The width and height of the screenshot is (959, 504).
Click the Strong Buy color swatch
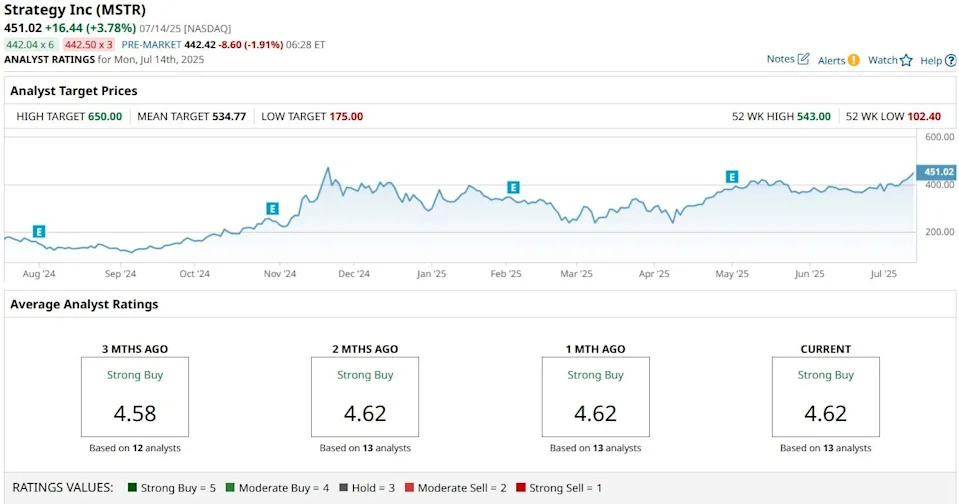click(132, 487)
